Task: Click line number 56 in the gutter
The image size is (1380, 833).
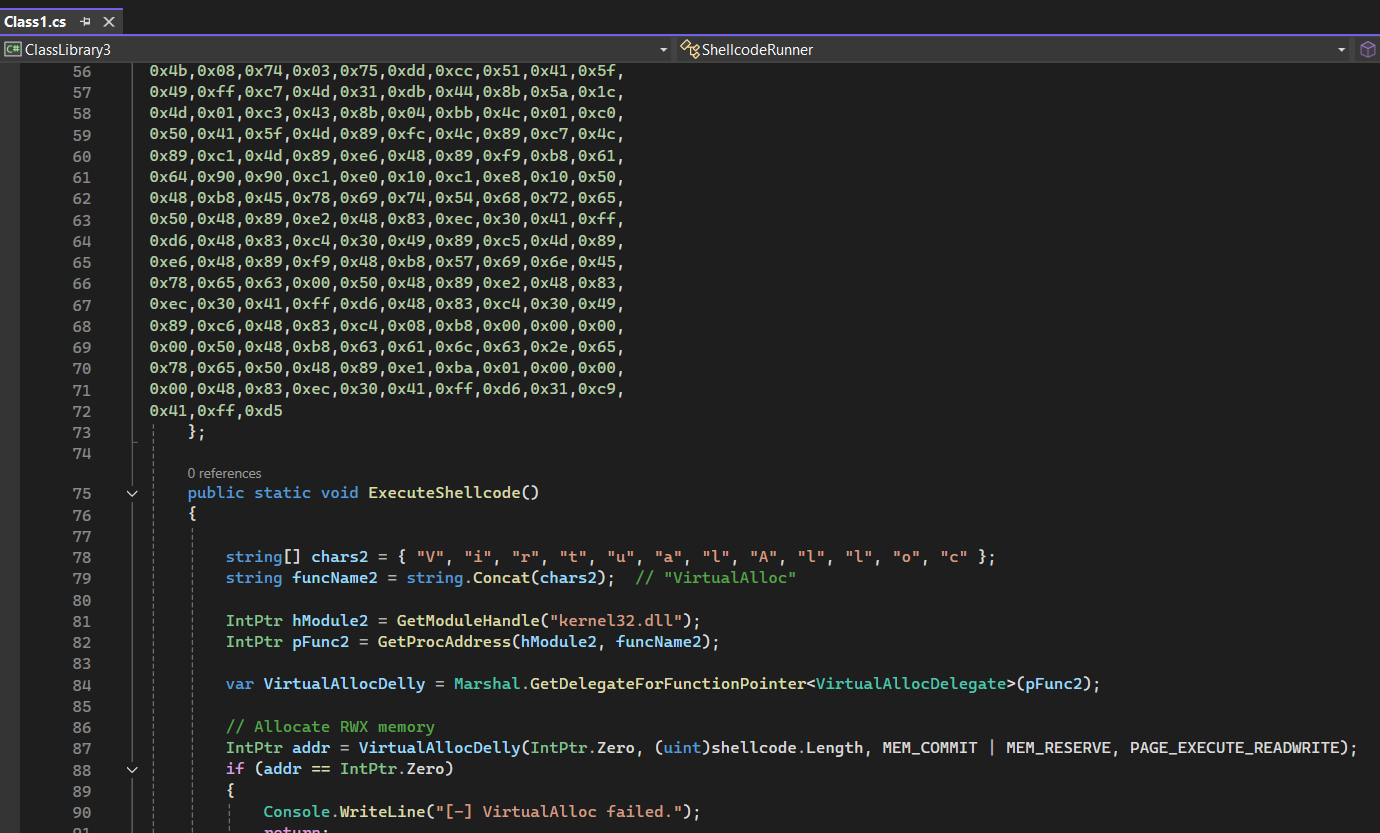Action: click(x=81, y=71)
